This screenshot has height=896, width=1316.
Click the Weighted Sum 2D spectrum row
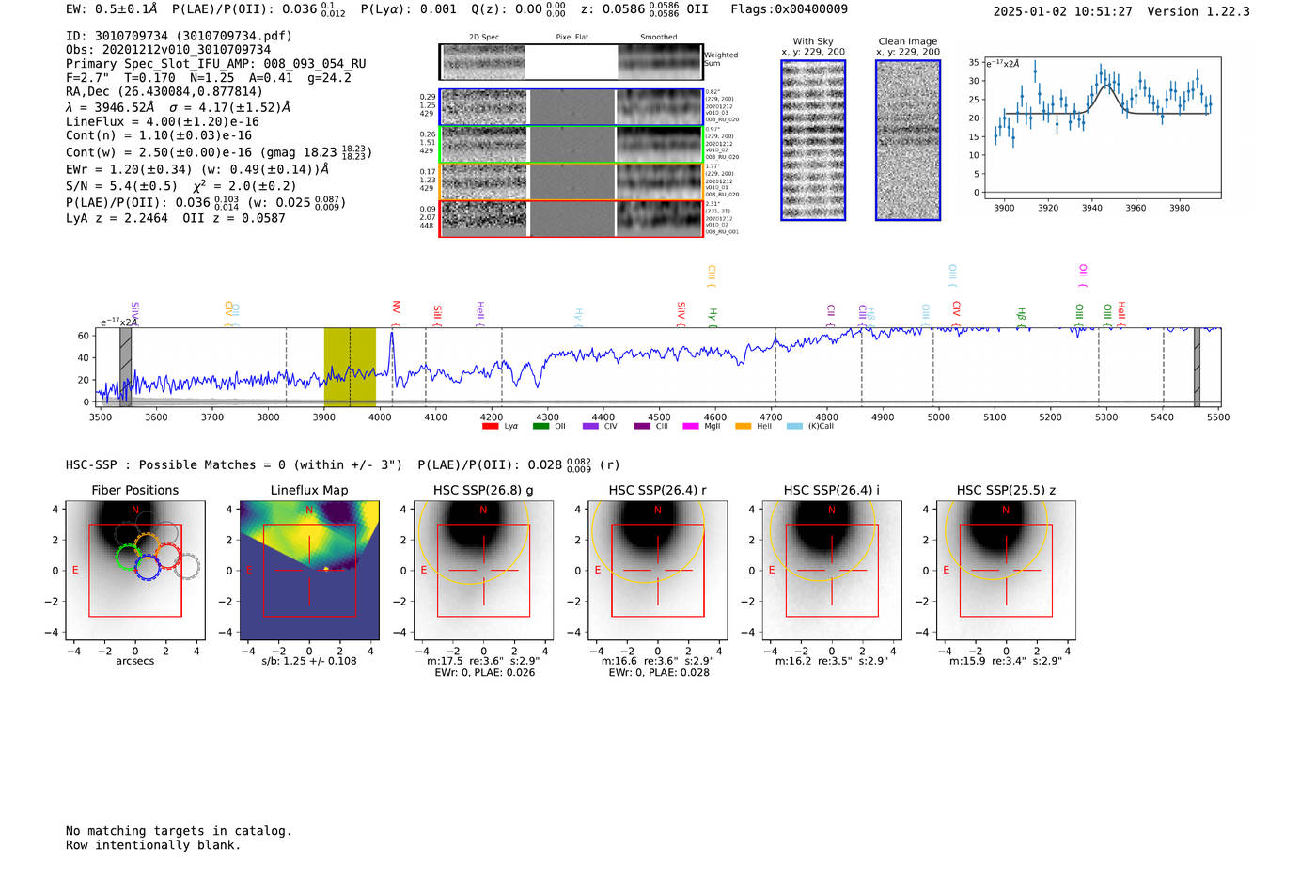pyautogui.click(x=571, y=62)
